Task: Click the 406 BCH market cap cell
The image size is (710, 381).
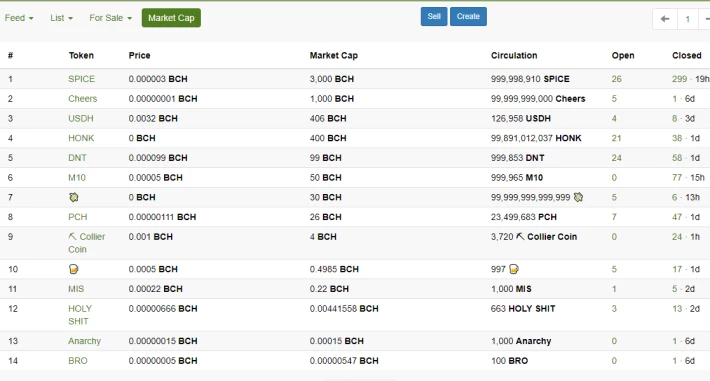Action: (328, 119)
